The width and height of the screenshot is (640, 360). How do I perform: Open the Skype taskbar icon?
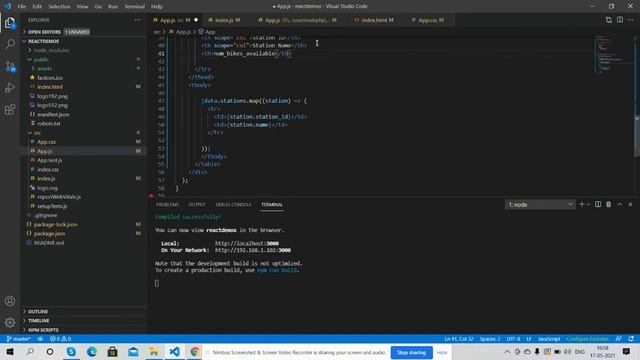click(71, 352)
